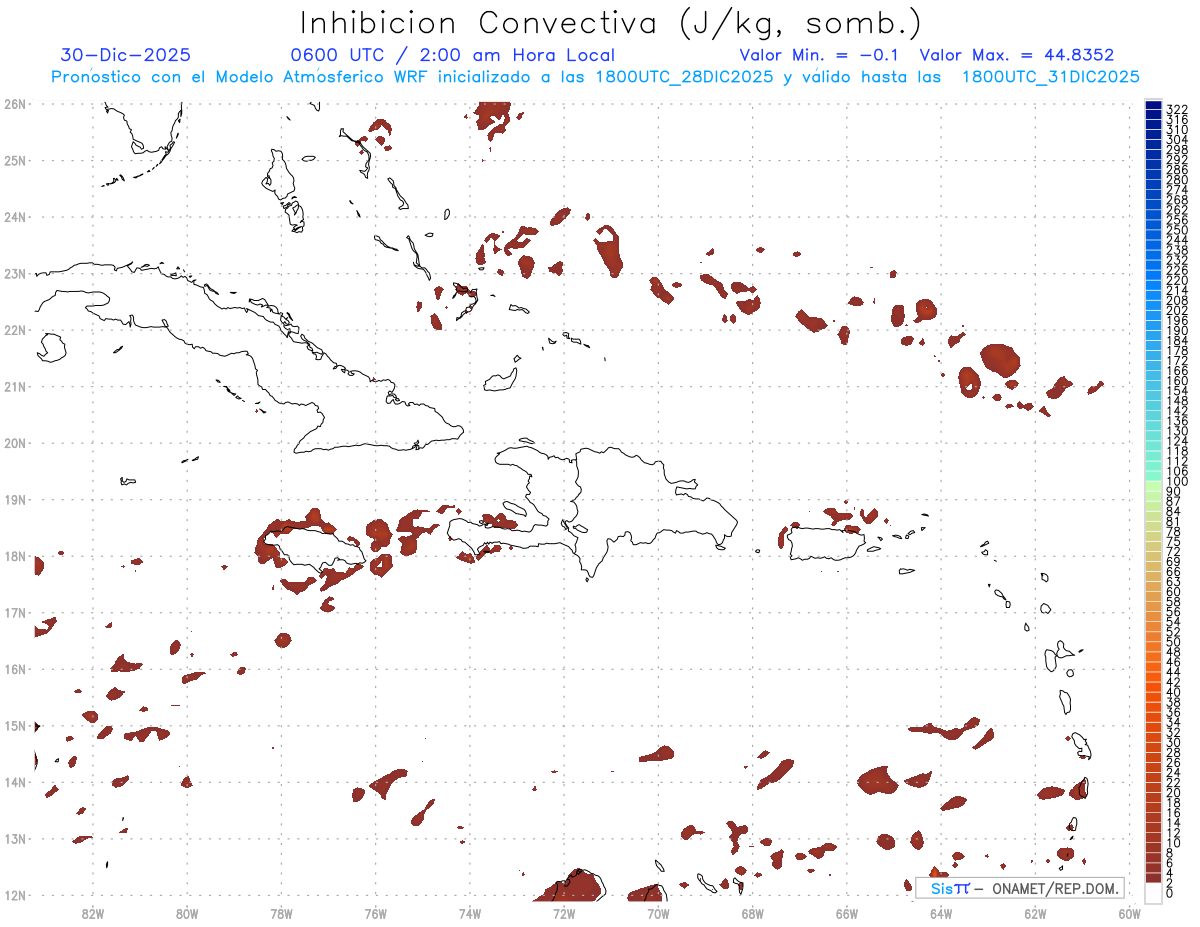The width and height of the screenshot is (1200, 927).
Task: Click the 82W longitude label
Action: coord(93,913)
